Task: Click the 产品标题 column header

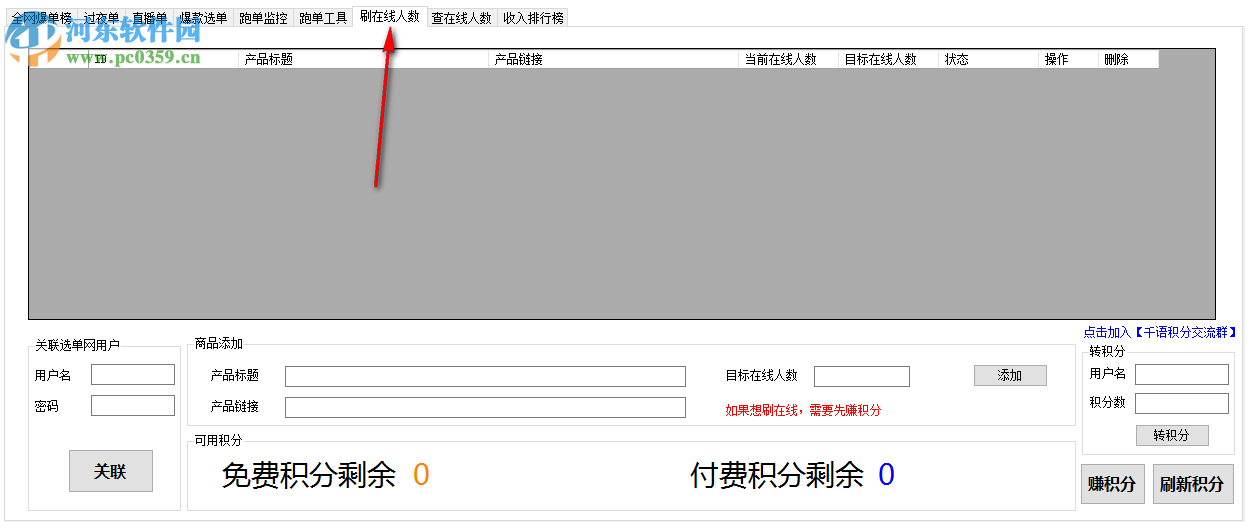Action: tap(364, 59)
